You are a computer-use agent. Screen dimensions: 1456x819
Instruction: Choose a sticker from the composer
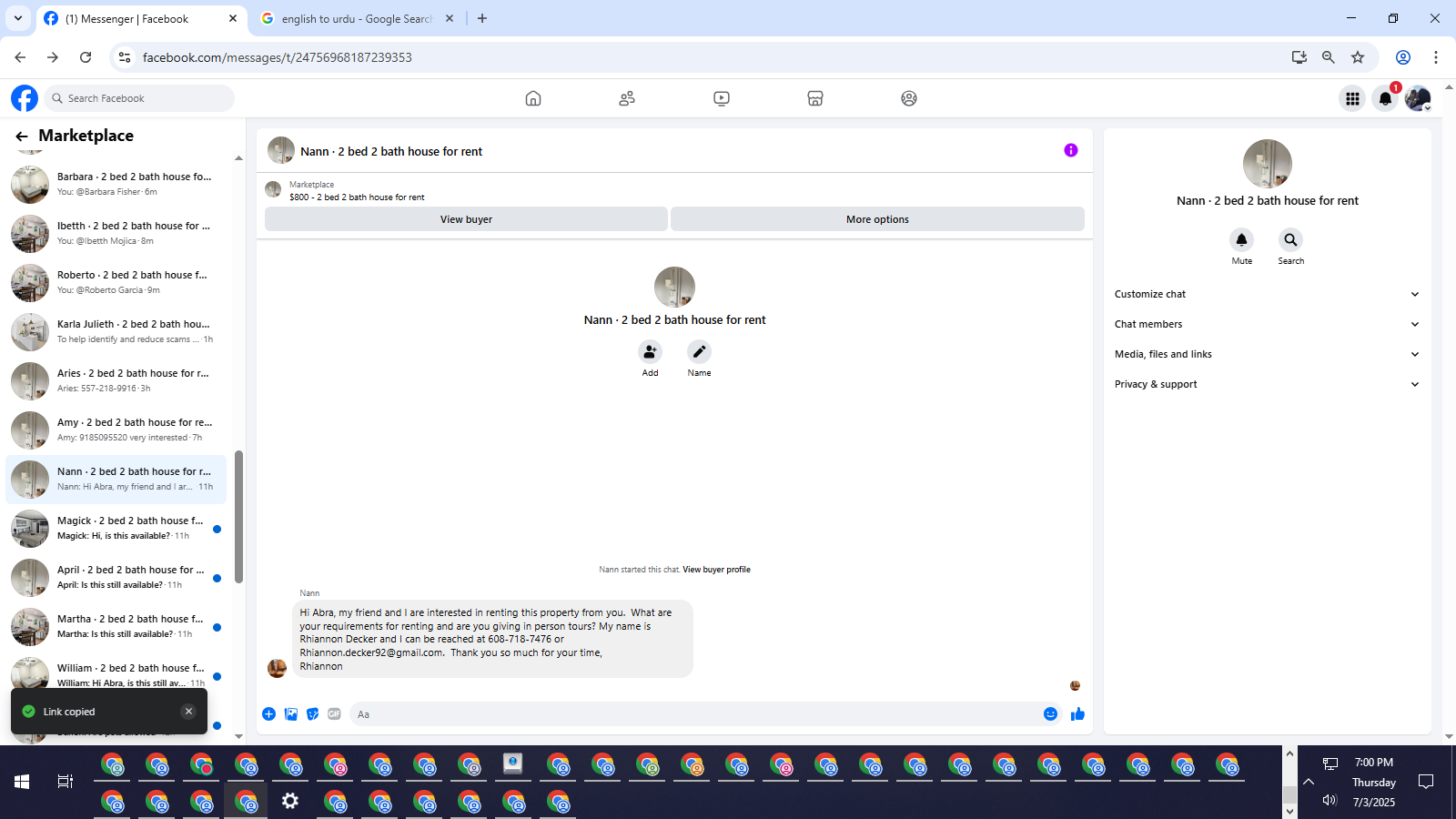(313, 714)
